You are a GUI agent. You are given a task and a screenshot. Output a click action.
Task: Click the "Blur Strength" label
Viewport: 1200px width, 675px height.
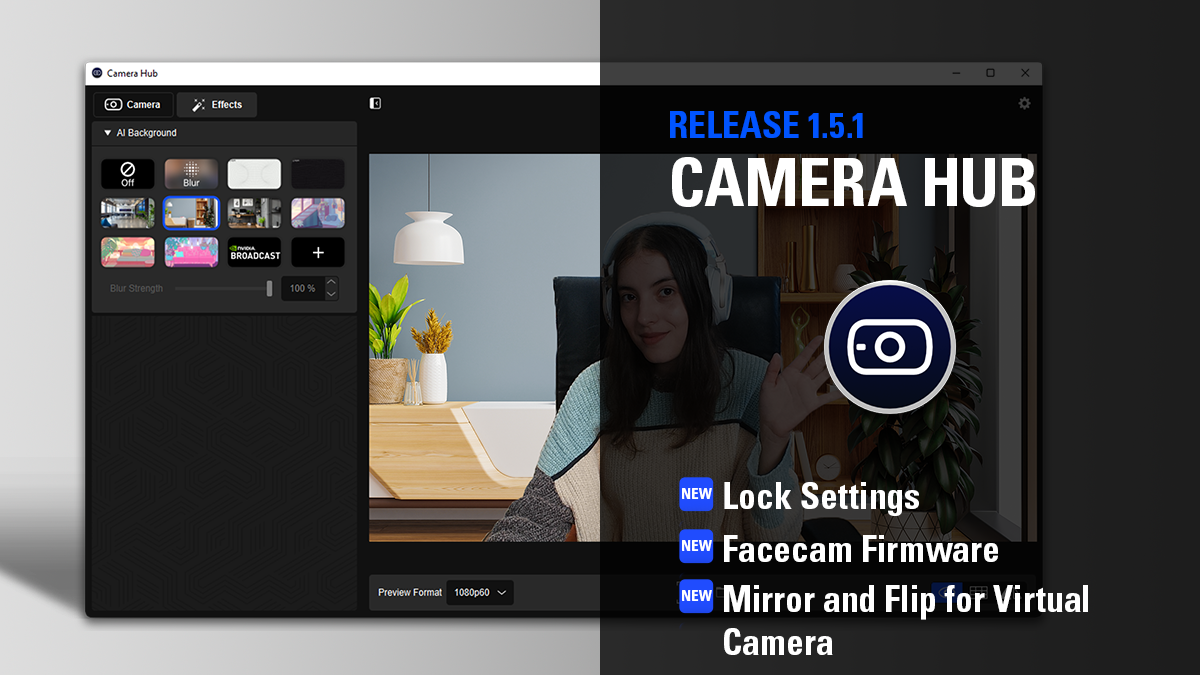click(136, 289)
